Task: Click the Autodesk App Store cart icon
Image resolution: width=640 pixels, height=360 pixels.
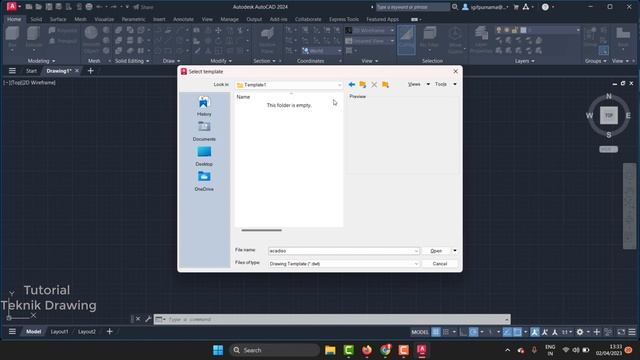Action: coord(516,7)
